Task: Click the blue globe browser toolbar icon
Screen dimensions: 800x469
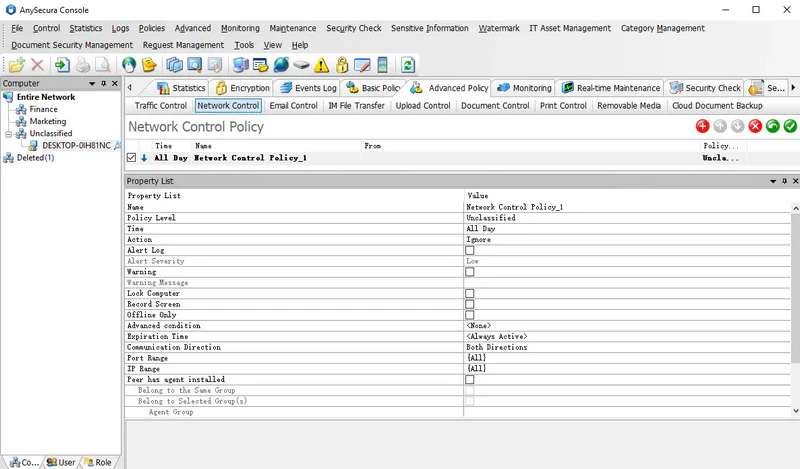Action: click(x=281, y=65)
